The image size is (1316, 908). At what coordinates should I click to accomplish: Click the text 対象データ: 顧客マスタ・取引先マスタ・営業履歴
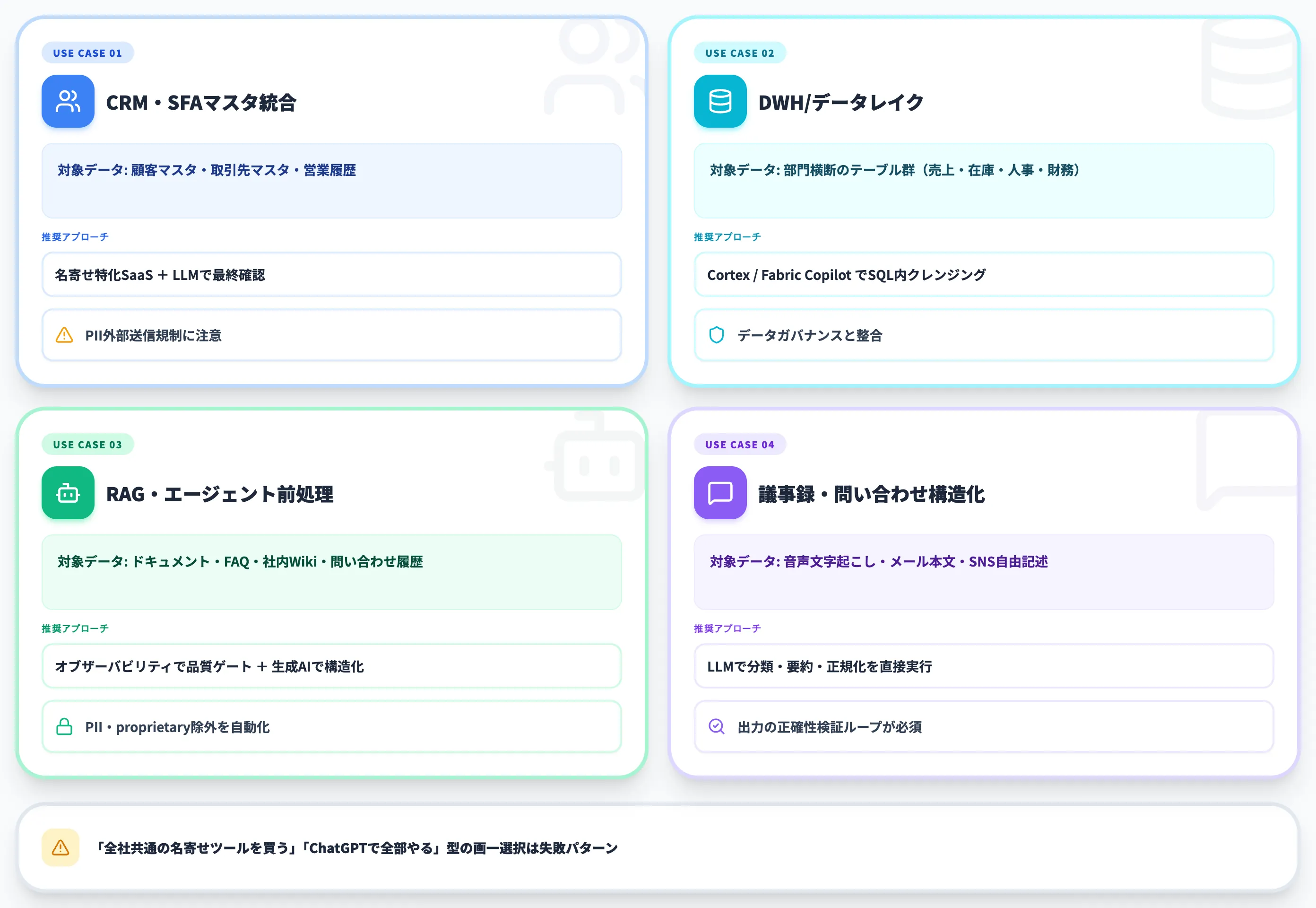point(207,170)
